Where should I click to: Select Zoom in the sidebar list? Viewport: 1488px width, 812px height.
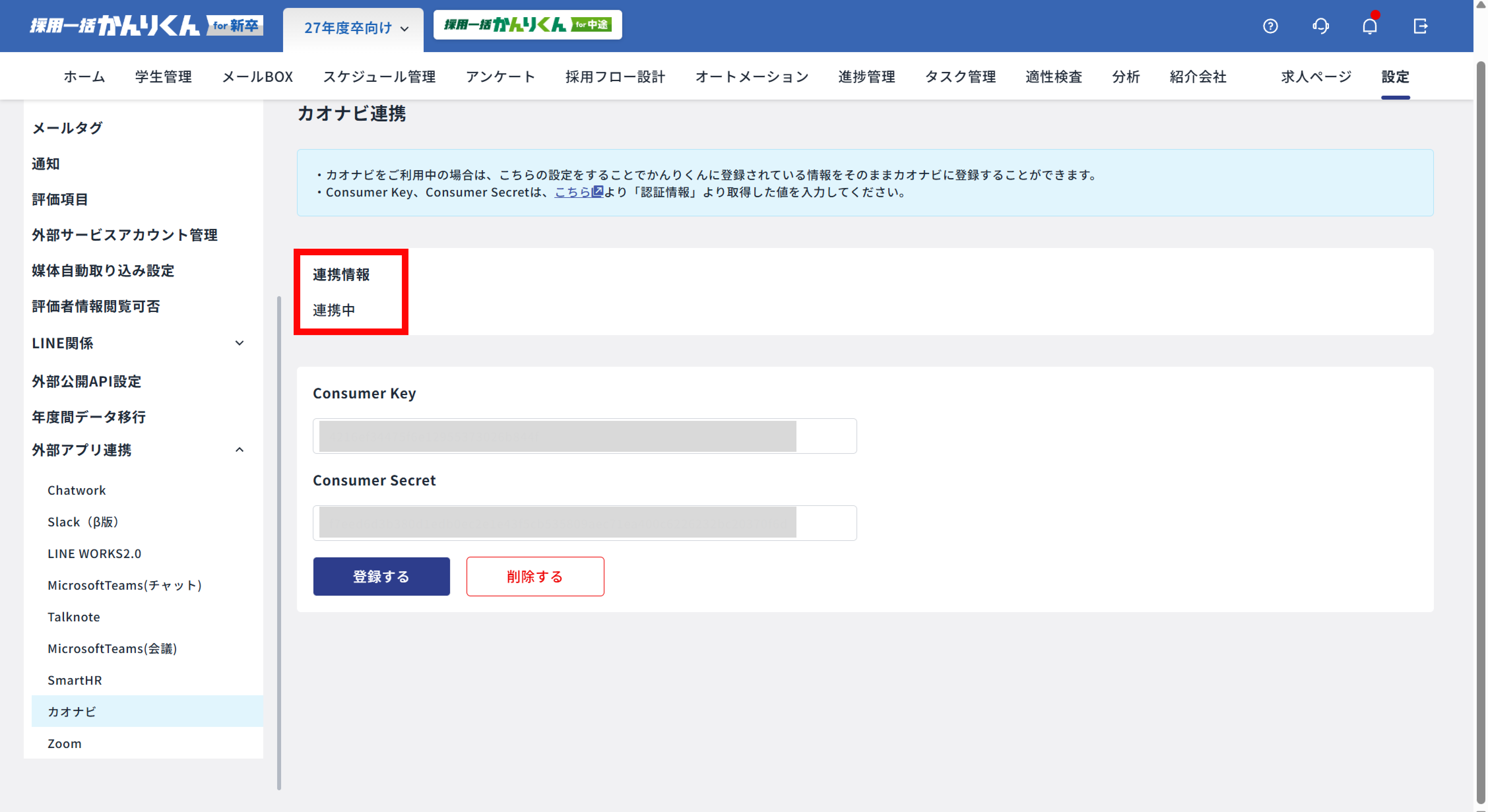click(65, 743)
